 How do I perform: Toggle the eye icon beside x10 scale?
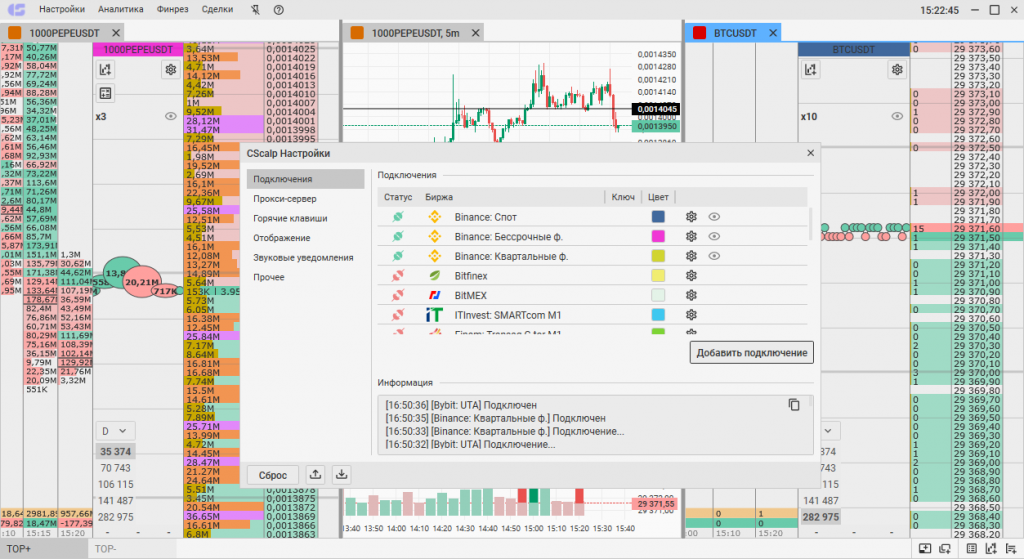(897, 116)
